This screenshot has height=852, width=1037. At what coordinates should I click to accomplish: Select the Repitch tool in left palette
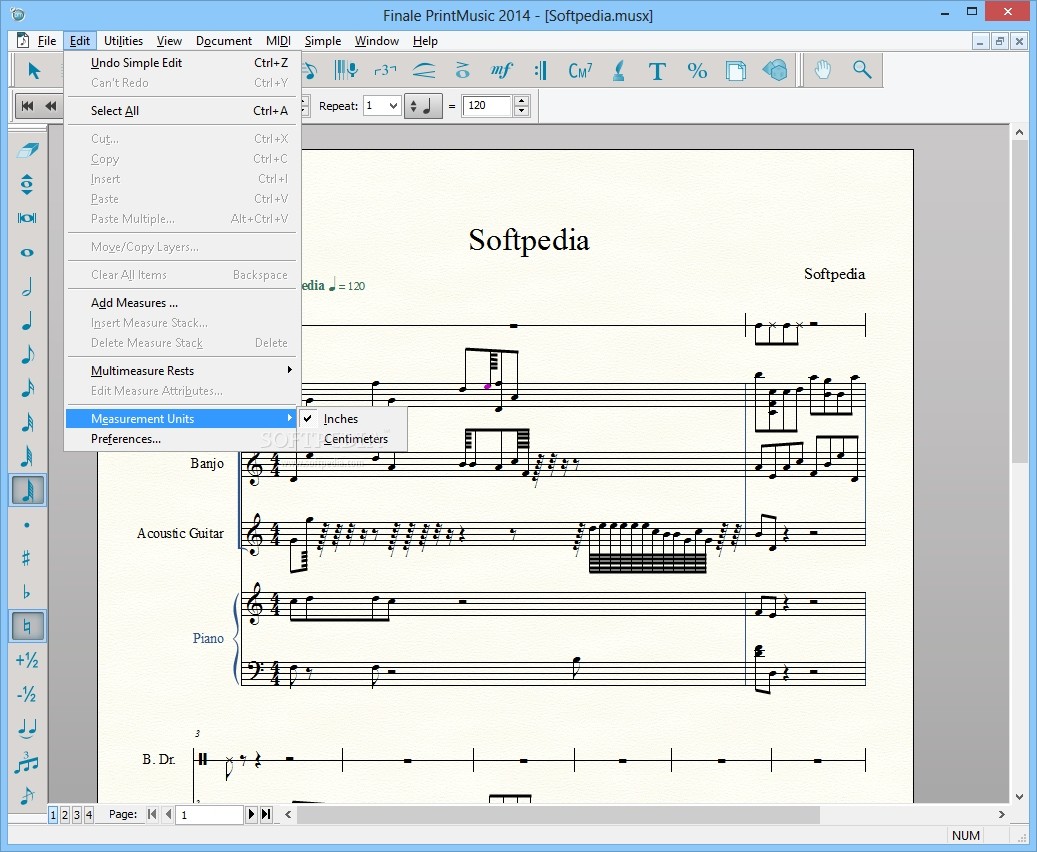(x=27, y=184)
